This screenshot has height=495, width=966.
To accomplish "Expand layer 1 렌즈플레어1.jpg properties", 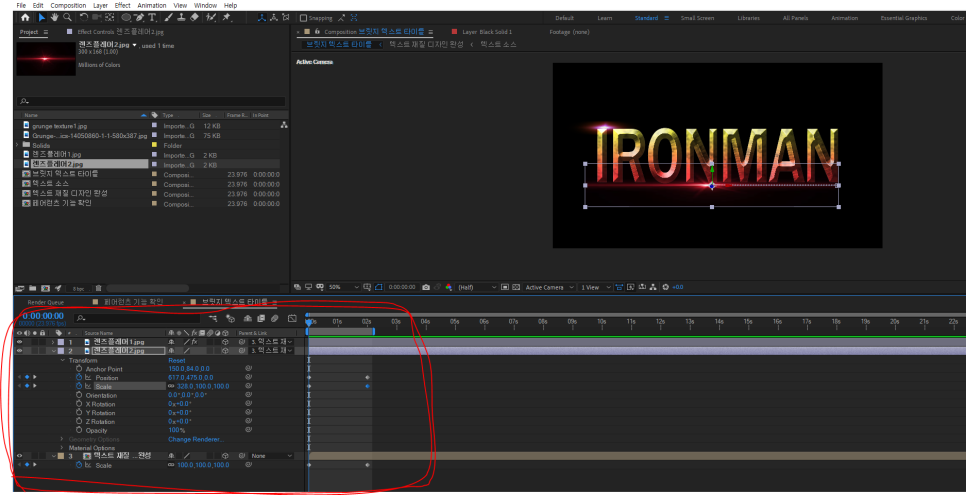I will (53, 342).
